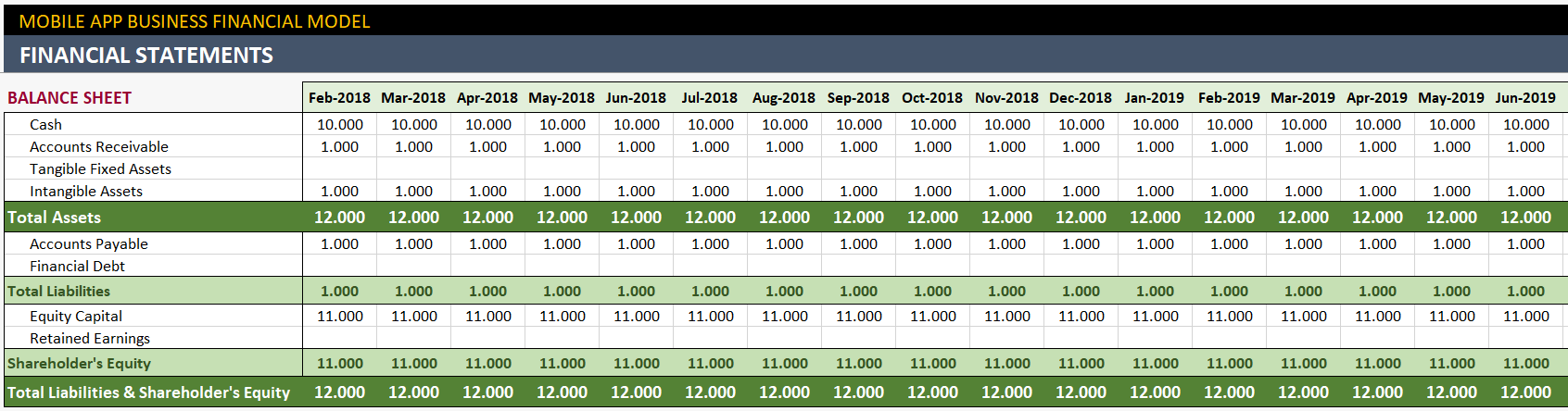Image resolution: width=1568 pixels, height=411 pixels.
Task: Click the Total Liabilities row header
Action: pos(58,291)
